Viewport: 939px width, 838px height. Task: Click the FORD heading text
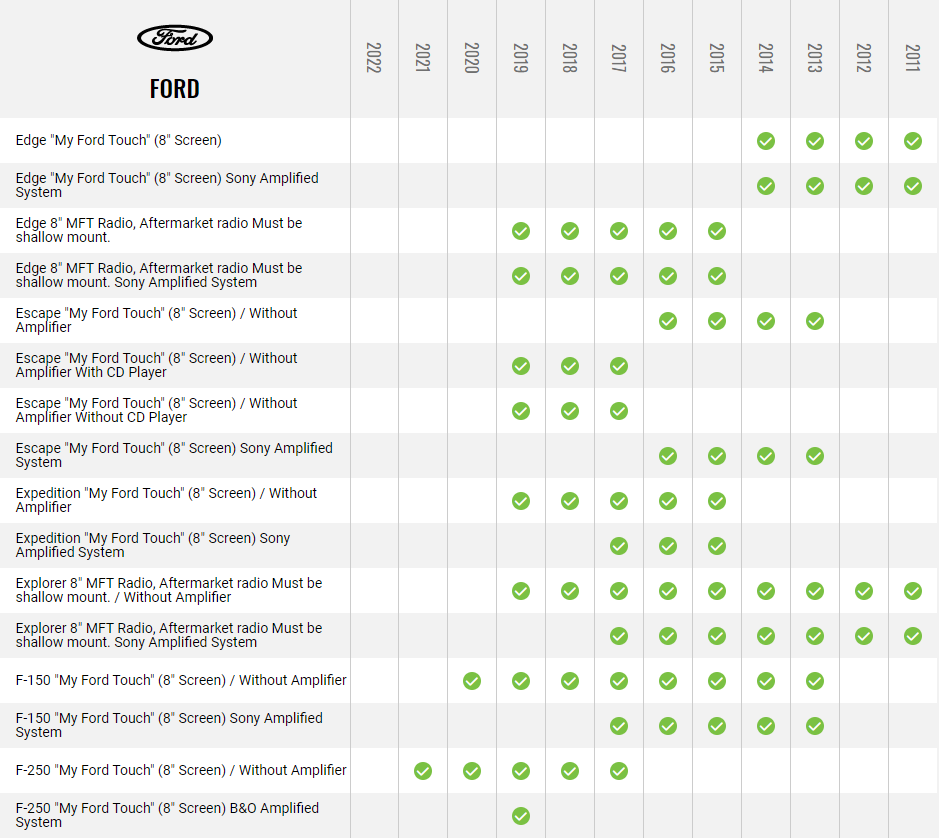pos(175,89)
